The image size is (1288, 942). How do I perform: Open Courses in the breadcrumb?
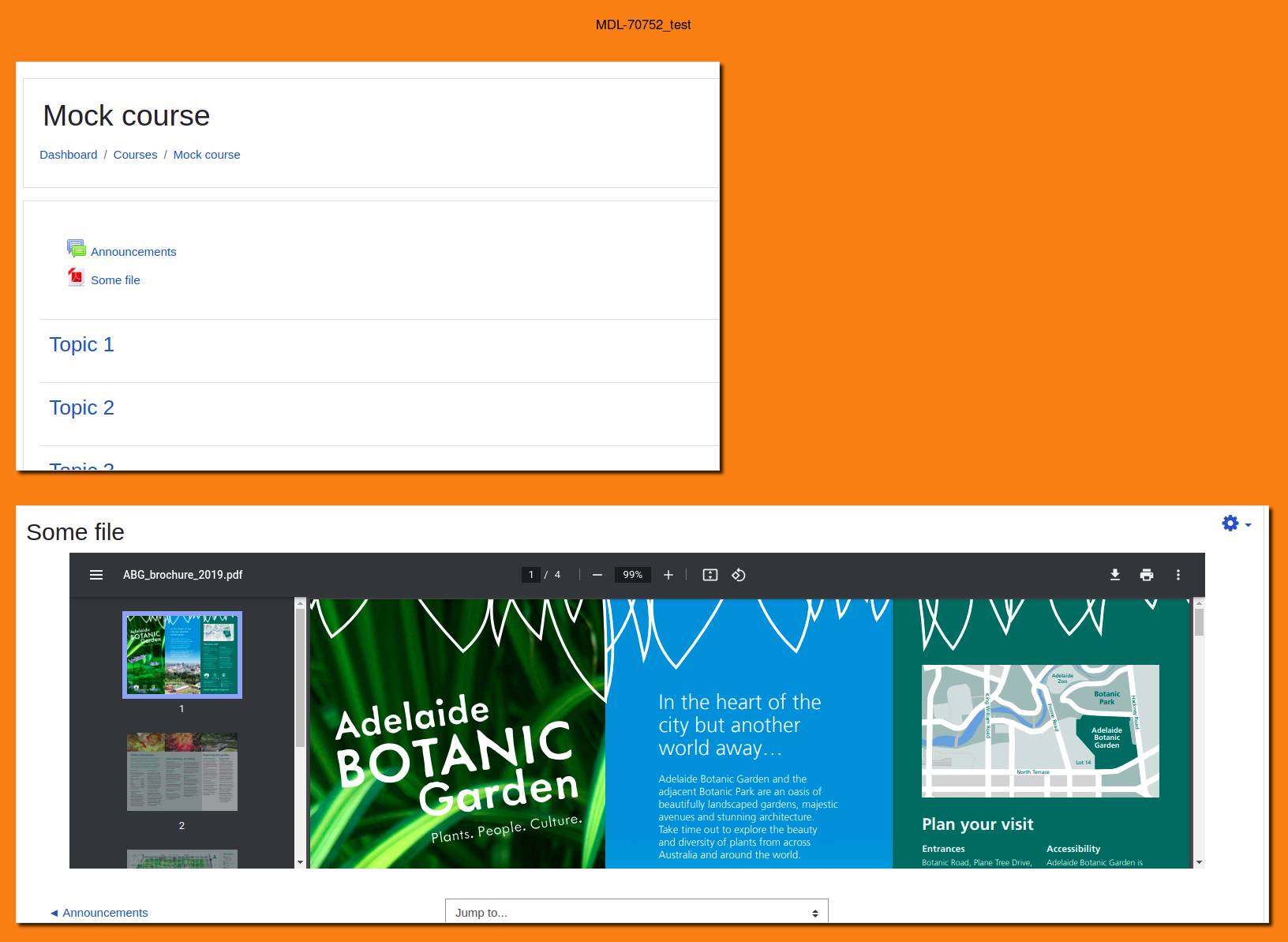click(x=135, y=155)
